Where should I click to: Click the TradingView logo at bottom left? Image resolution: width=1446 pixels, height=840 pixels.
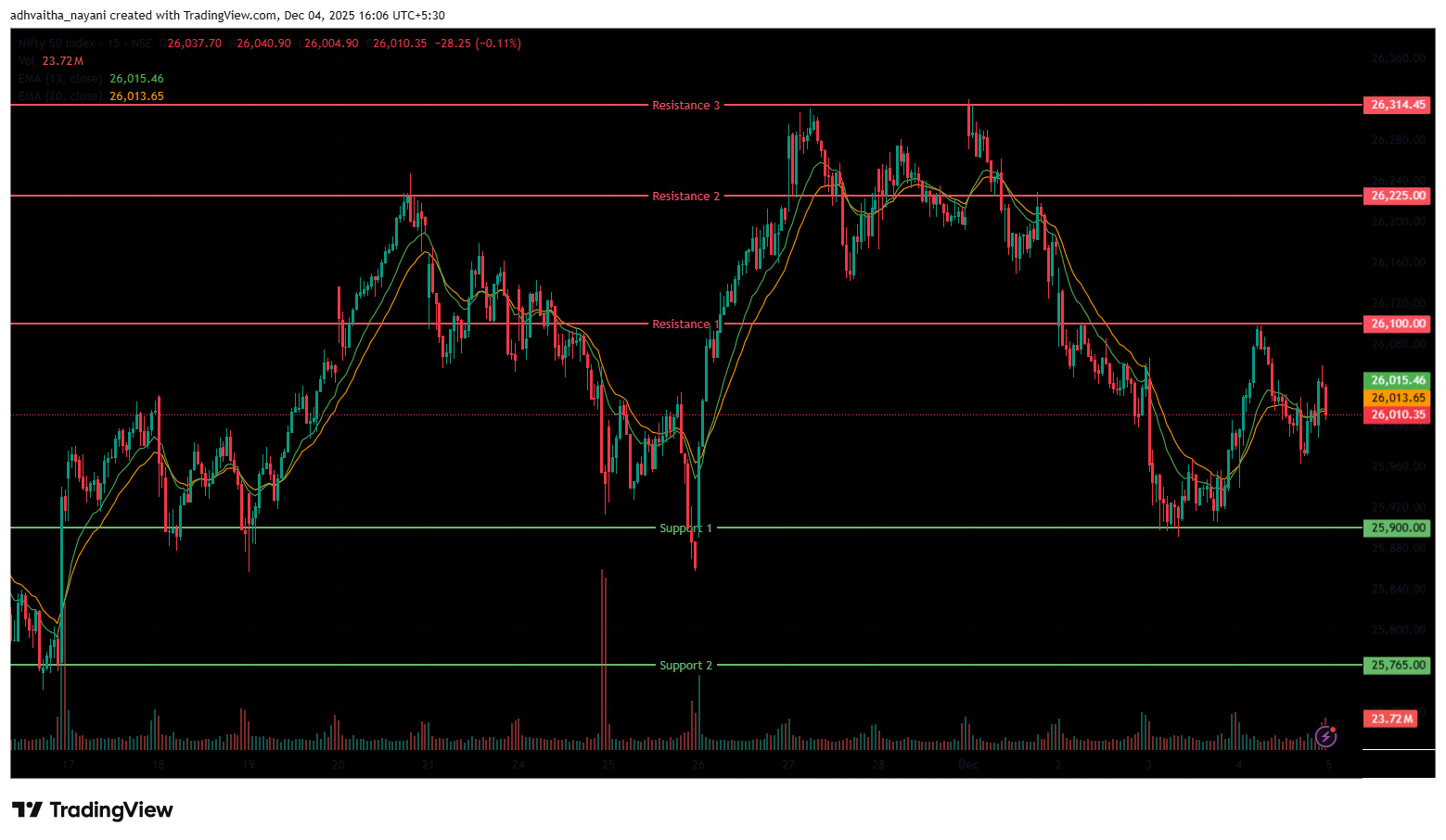point(93,810)
